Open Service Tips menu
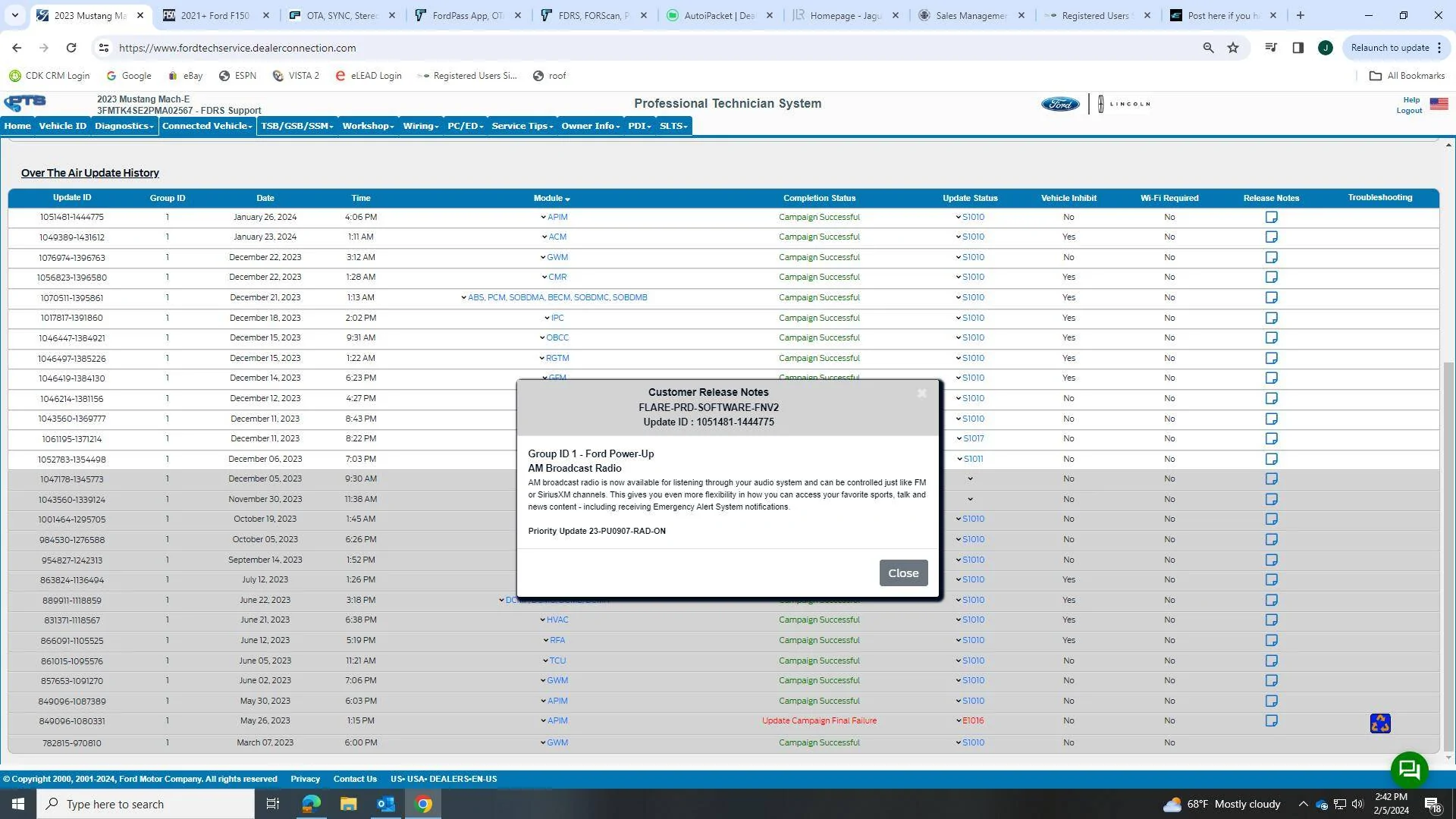The image size is (1456, 819). click(x=522, y=126)
